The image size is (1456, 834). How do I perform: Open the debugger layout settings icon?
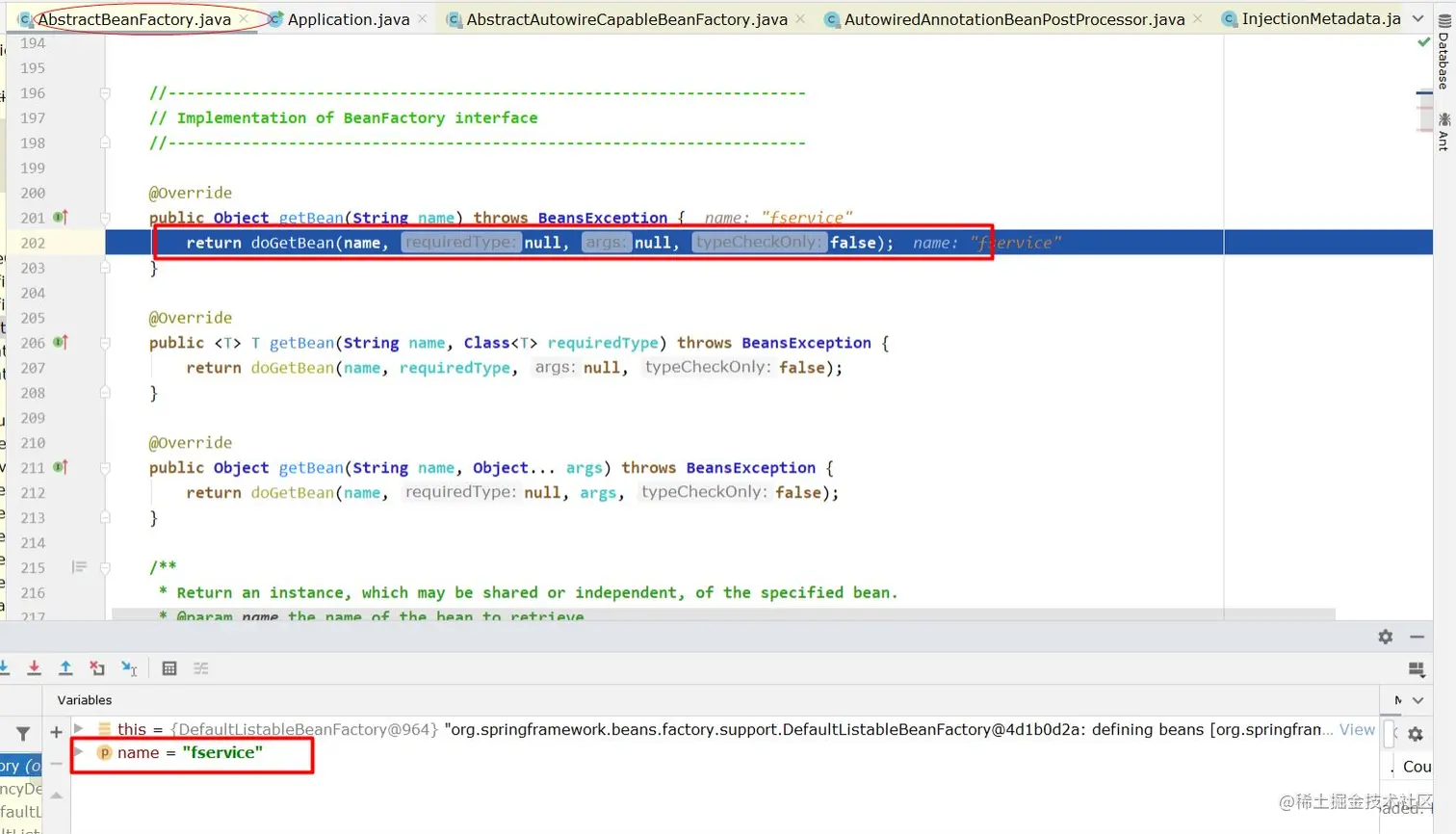tap(1417, 669)
